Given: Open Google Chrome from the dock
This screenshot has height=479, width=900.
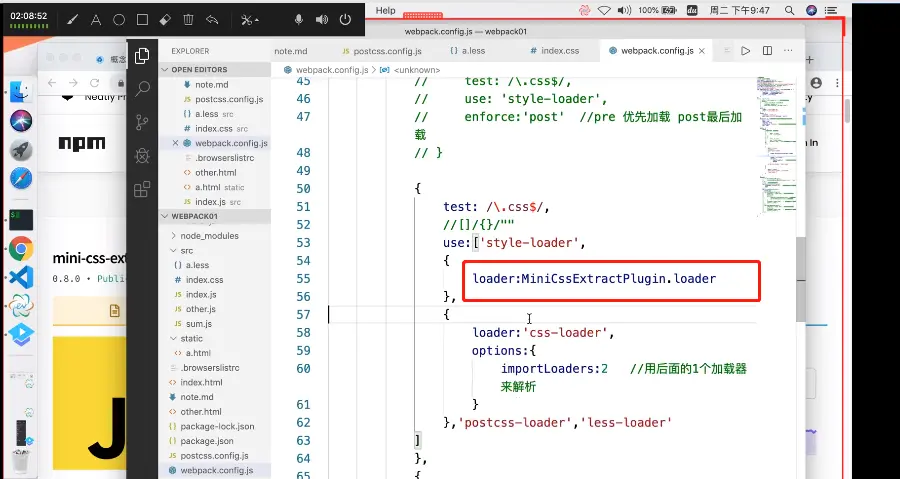Looking at the screenshot, I should tap(21, 249).
